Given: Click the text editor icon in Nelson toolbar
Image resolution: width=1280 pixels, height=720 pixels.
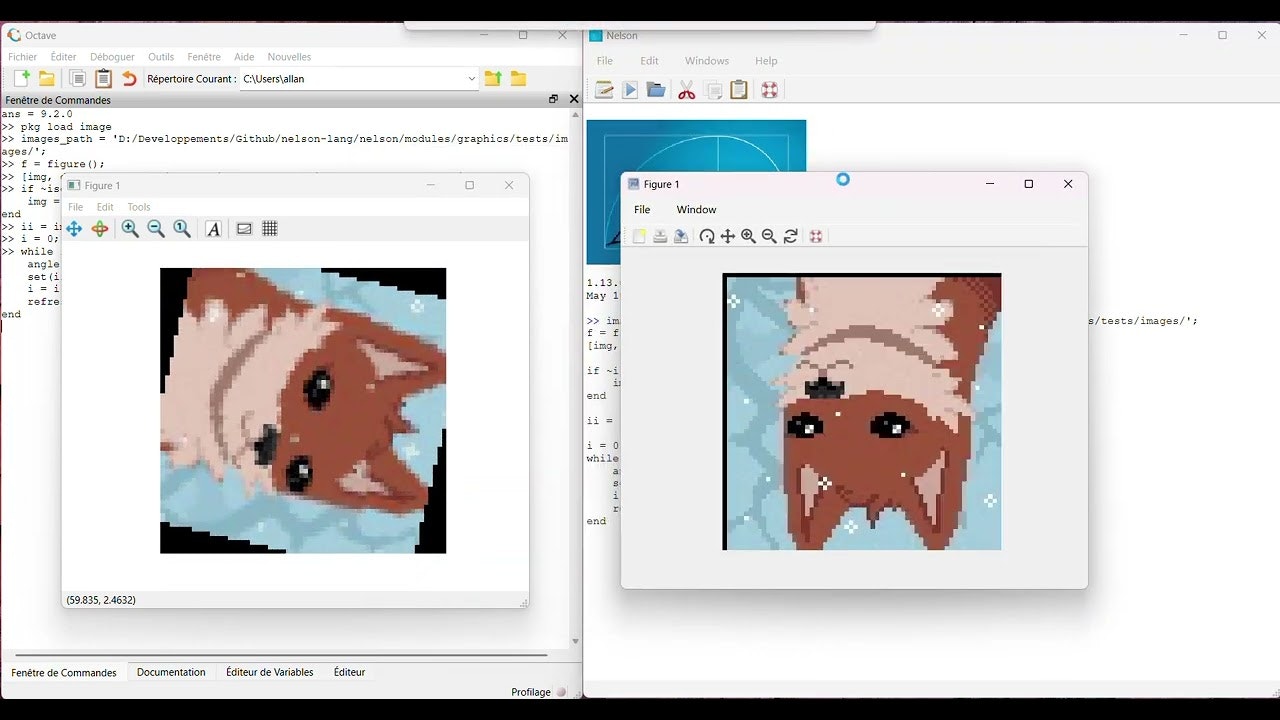Looking at the screenshot, I should click(604, 90).
